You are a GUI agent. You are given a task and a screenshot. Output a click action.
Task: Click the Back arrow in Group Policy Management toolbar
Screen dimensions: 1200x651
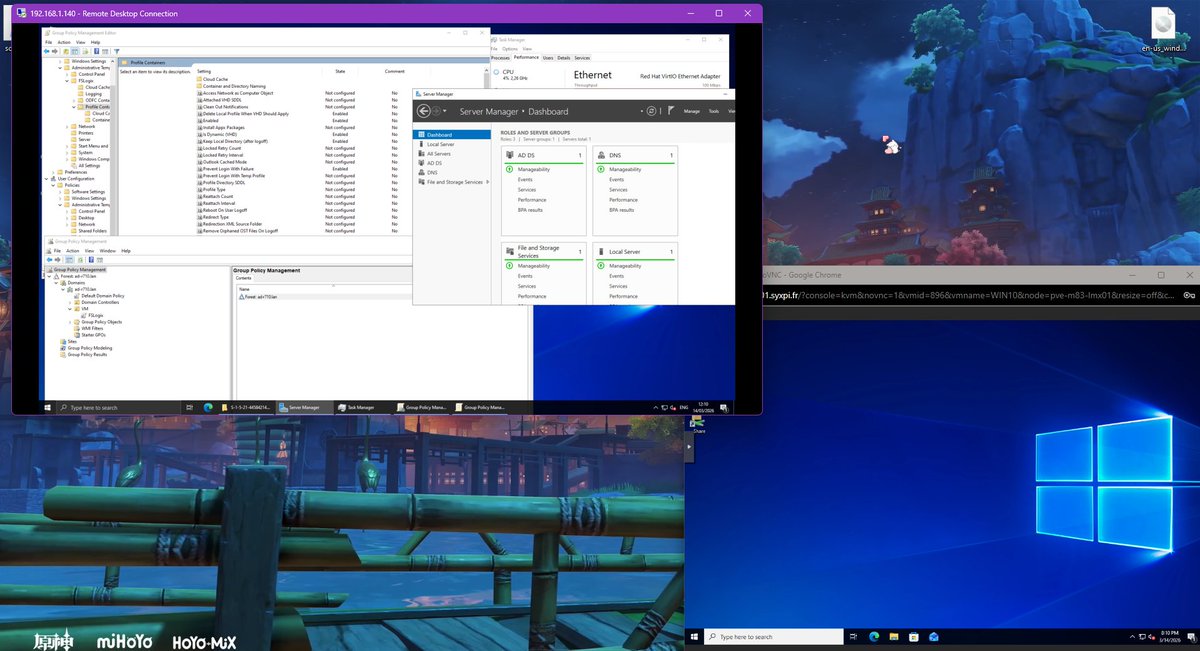tap(49, 260)
